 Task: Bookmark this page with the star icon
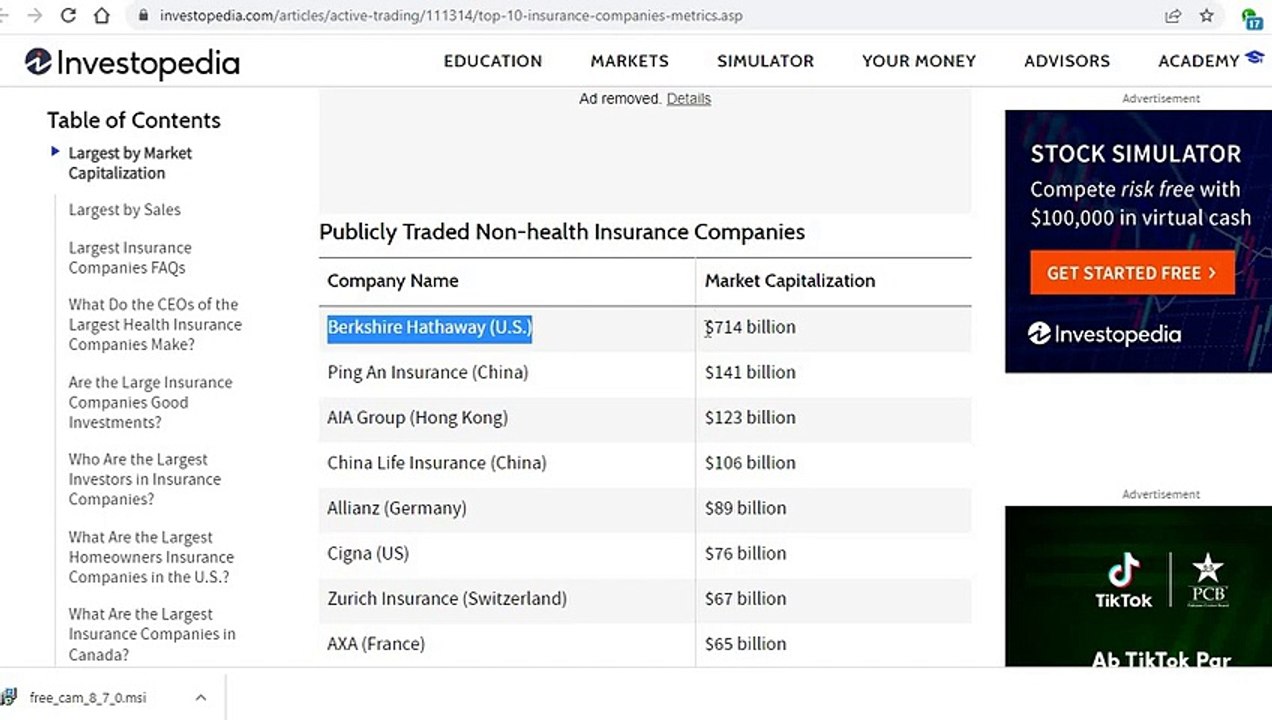pyautogui.click(x=1207, y=16)
